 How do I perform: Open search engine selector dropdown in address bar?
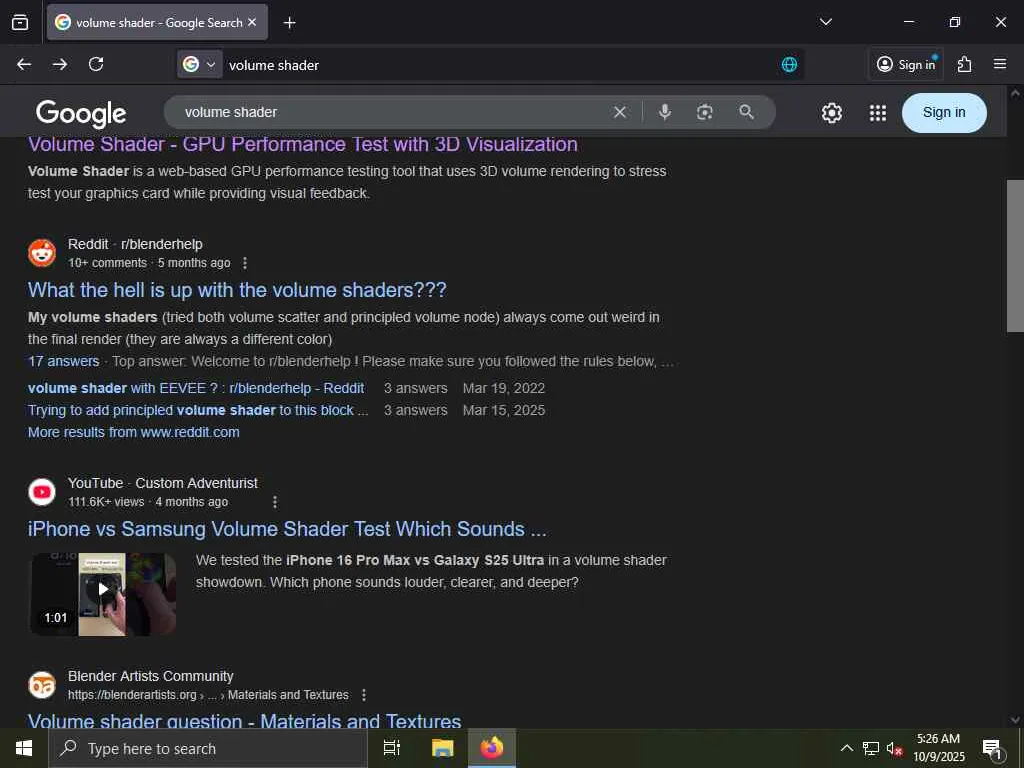200,65
